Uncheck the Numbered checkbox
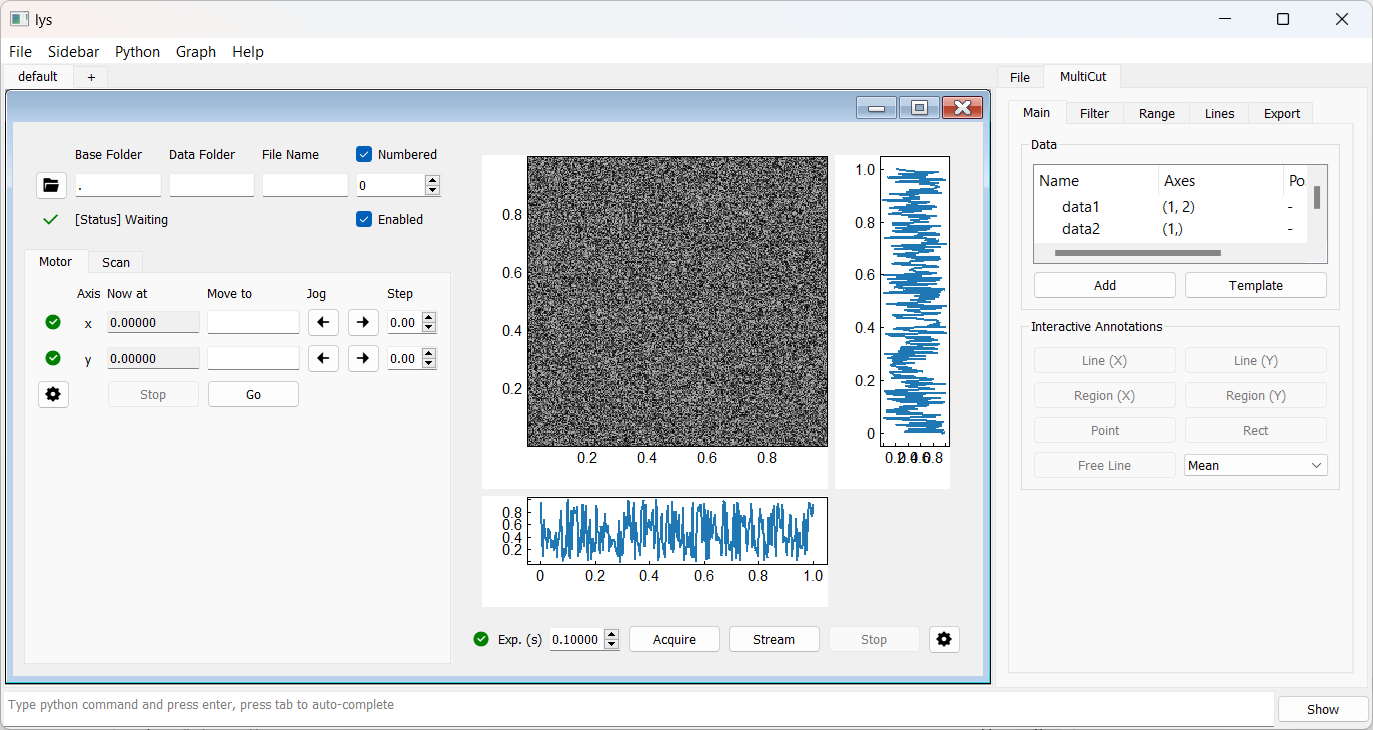This screenshot has height=730, width=1373. (x=365, y=154)
